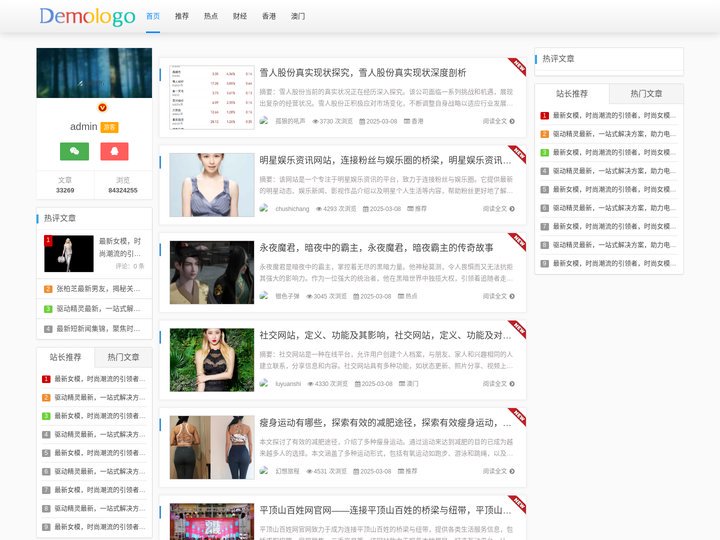Switch to 站长推荐 tab in left sidebar
The height and width of the screenshot is (540, 720).
pos(66,357)
